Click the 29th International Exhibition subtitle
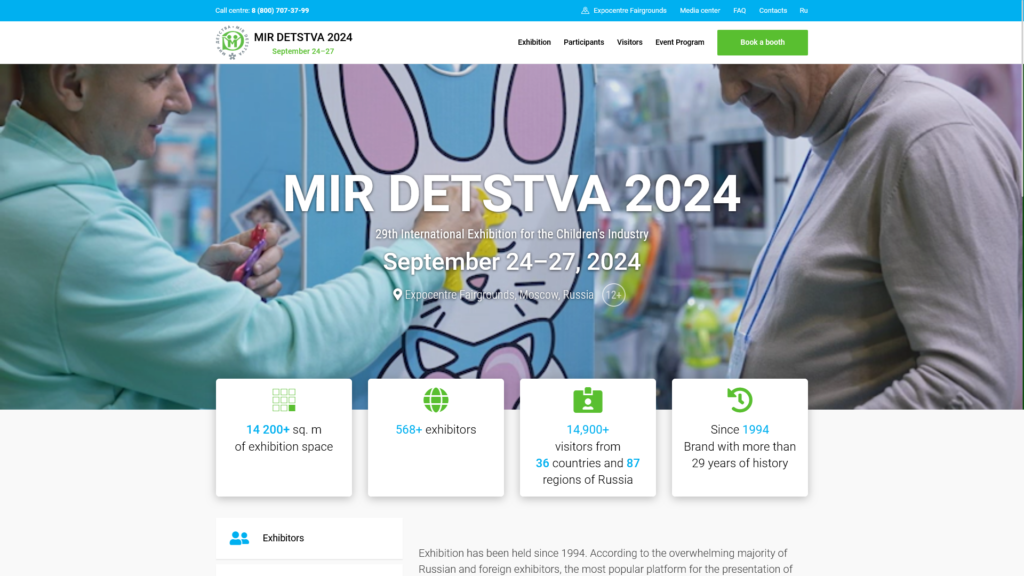The height and width of the screenshot is (576, 1024). (x=511, y=234)
